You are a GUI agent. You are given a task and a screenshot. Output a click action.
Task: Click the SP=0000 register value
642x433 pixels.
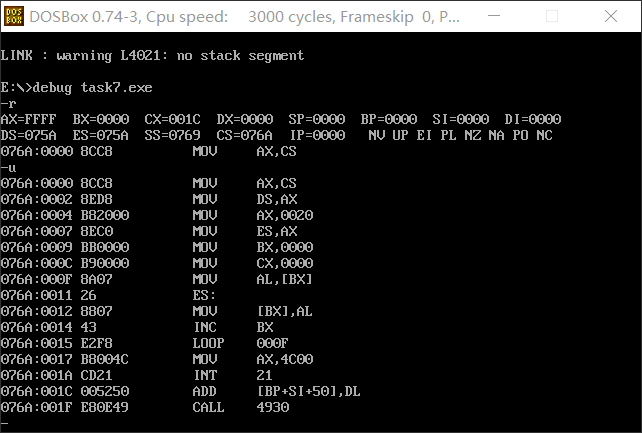[316, 120]
